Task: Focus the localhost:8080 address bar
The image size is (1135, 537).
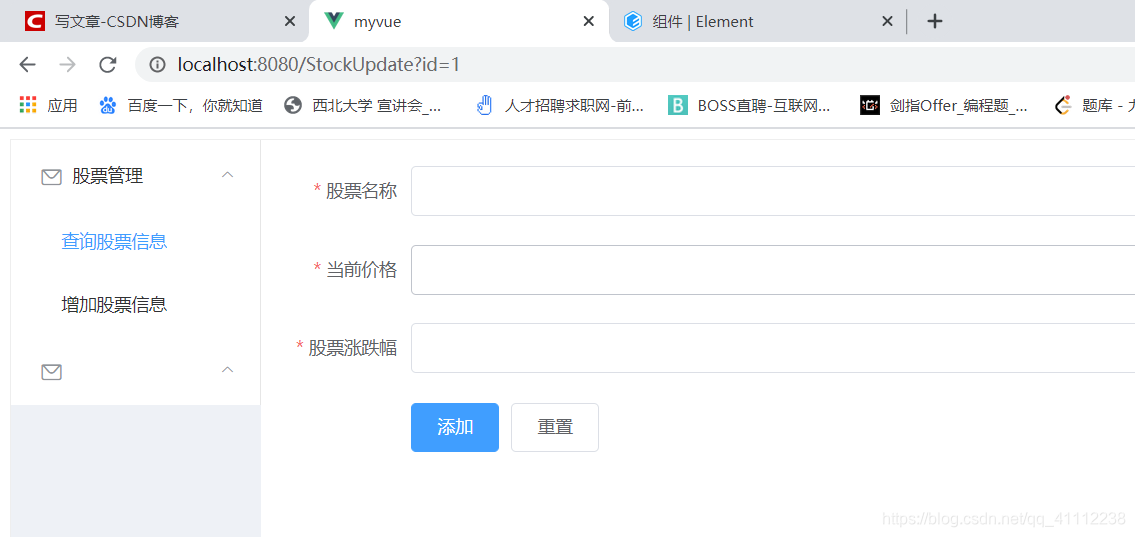Action: click(x=637, y=65)
